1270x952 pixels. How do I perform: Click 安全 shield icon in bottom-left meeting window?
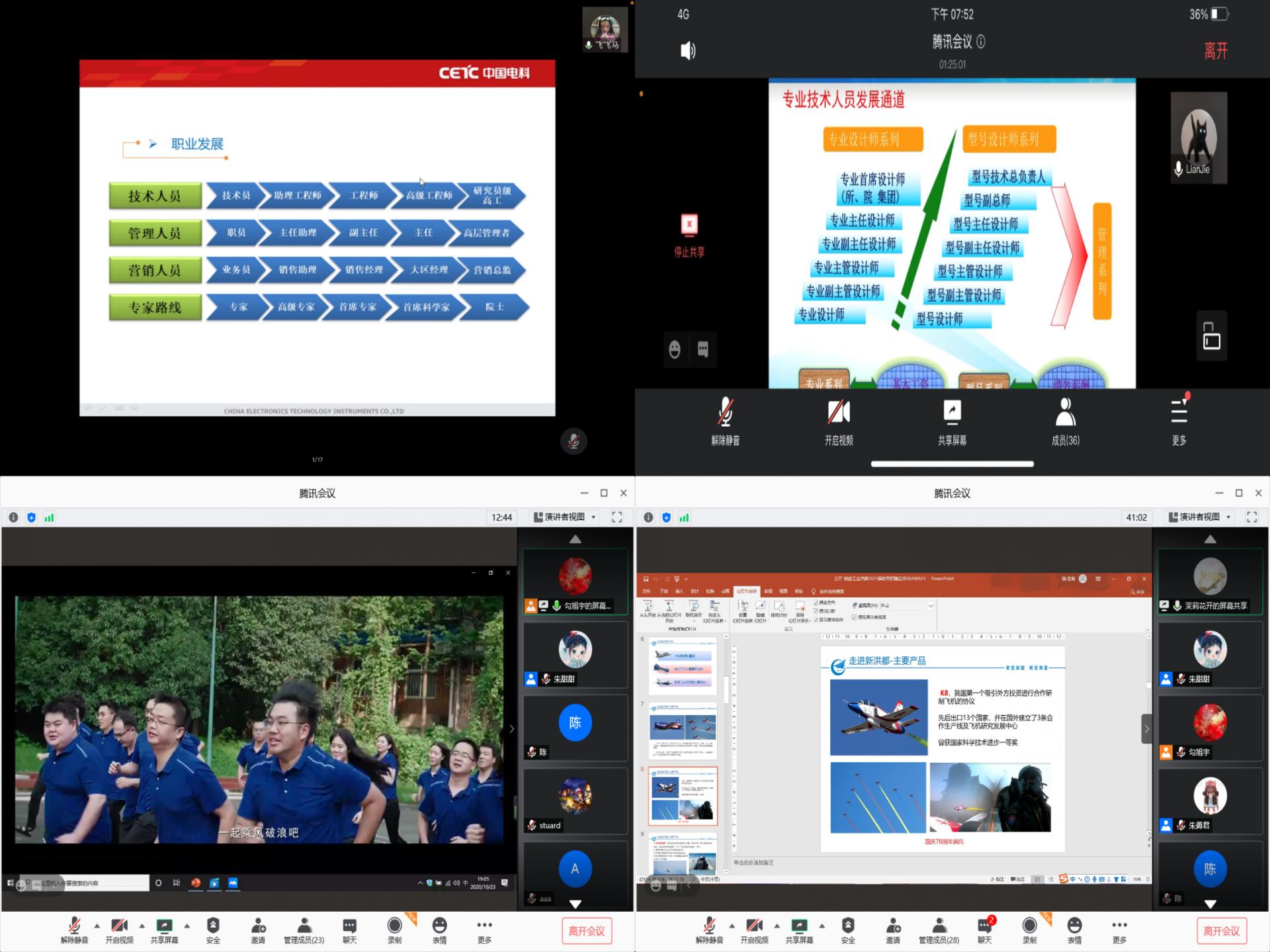click(x=213, y=926)
